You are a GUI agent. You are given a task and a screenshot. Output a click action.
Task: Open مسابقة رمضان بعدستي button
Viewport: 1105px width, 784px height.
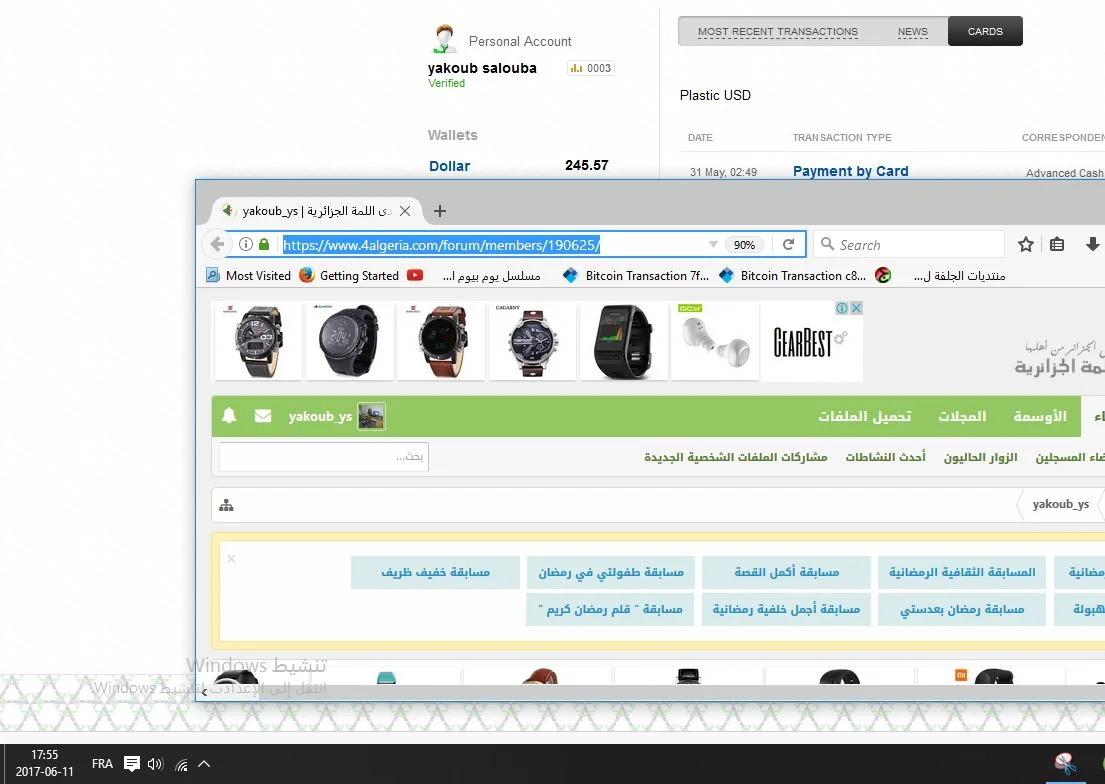962,609
